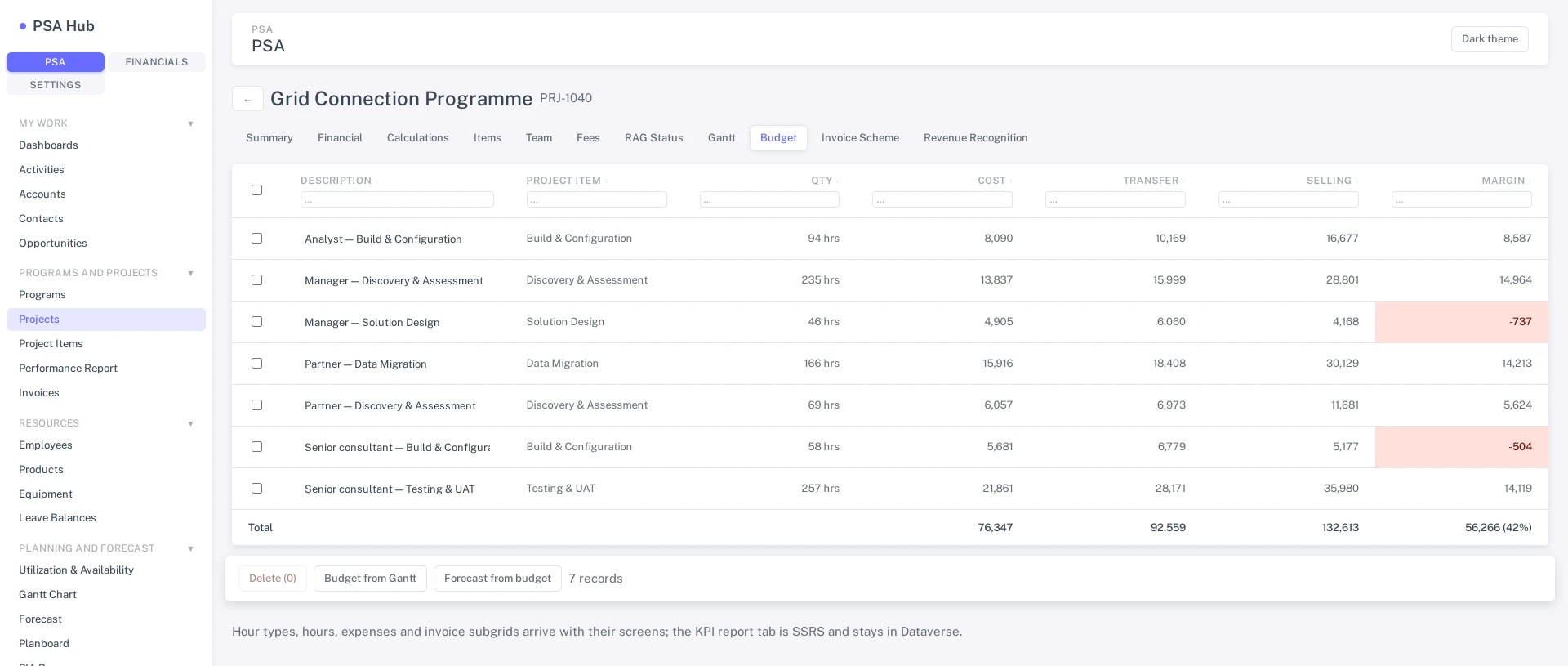Select the Partner — Data Migration row checkbox

click(256, 364)
